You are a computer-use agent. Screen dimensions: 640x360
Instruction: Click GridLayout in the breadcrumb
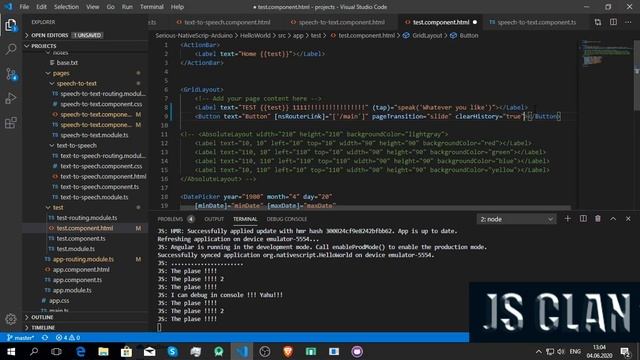(x=427, y=36)
